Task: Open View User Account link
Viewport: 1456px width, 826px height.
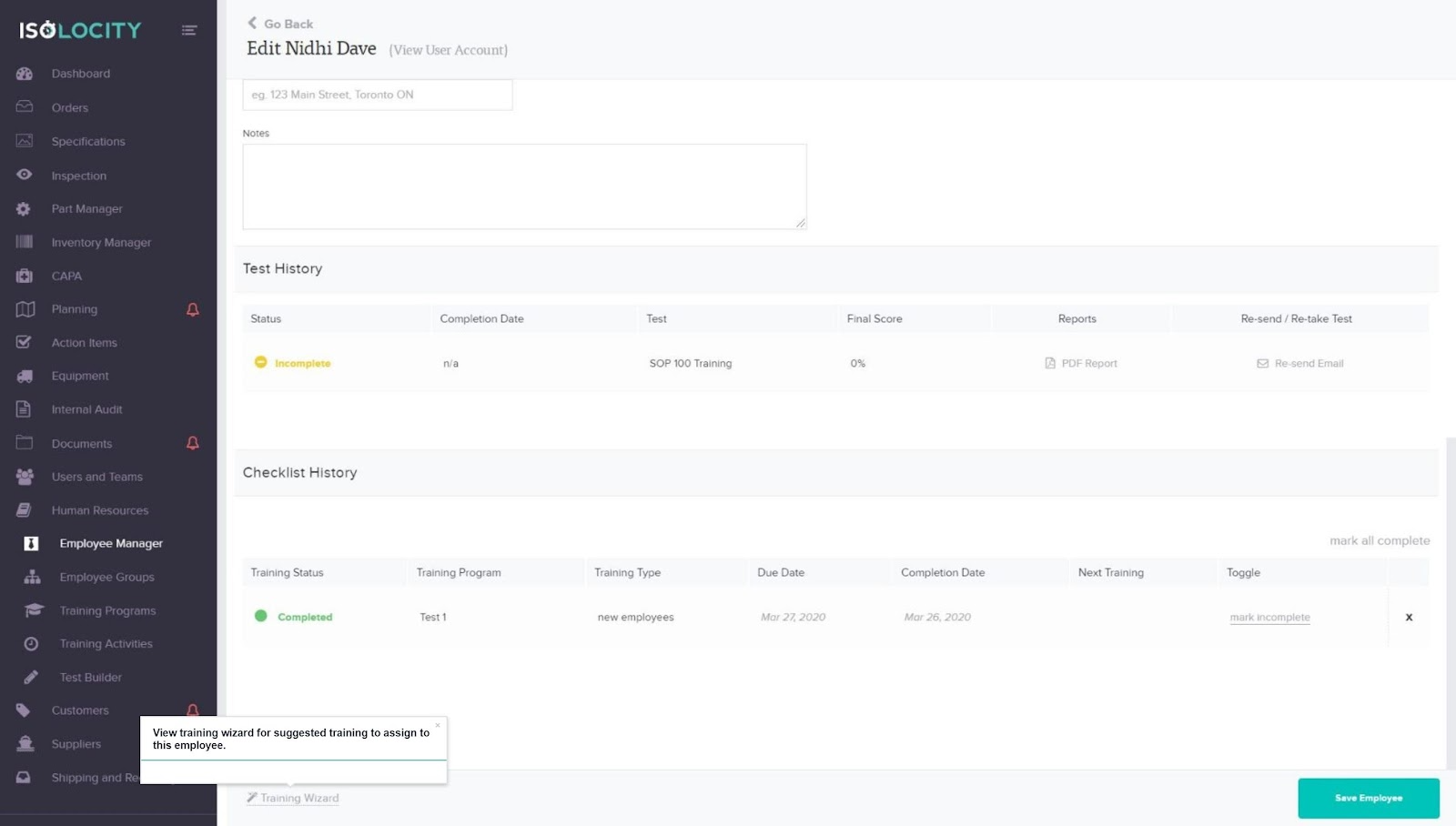Action: click(x=448, y=50)
